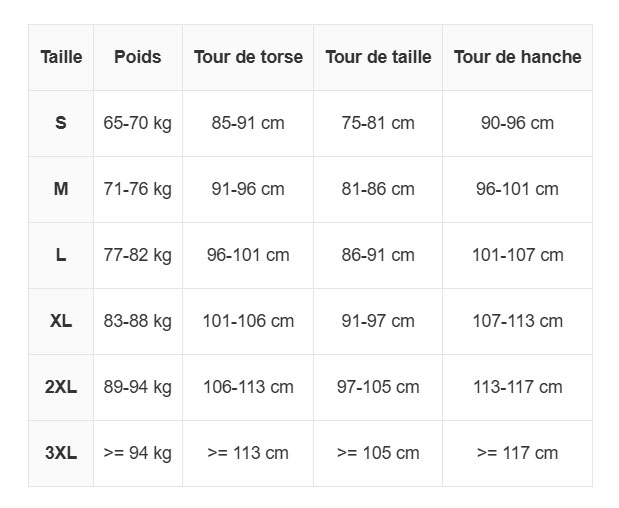Click the XL size row label
The width and height of the screenshot is (619, 508).
click(x=61, y=321)
